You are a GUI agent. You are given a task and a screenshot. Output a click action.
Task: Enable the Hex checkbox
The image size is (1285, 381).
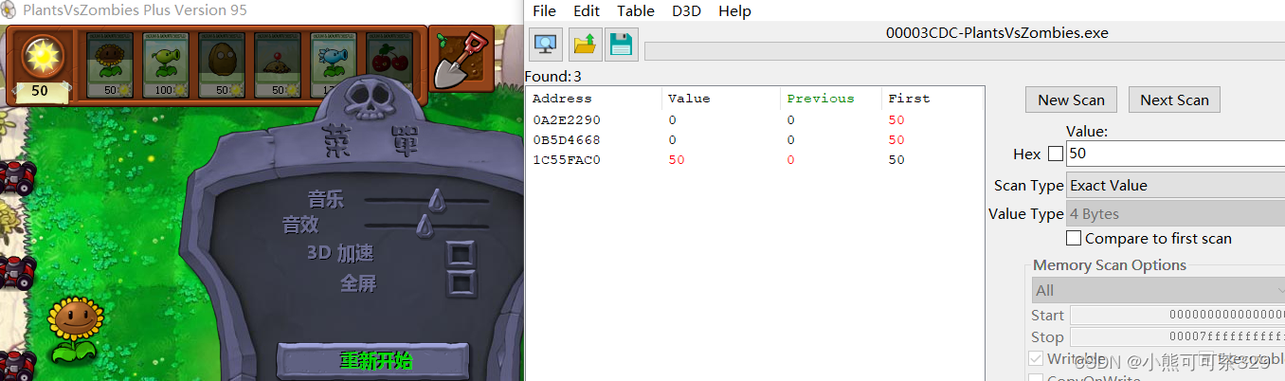click(1055, 154)
